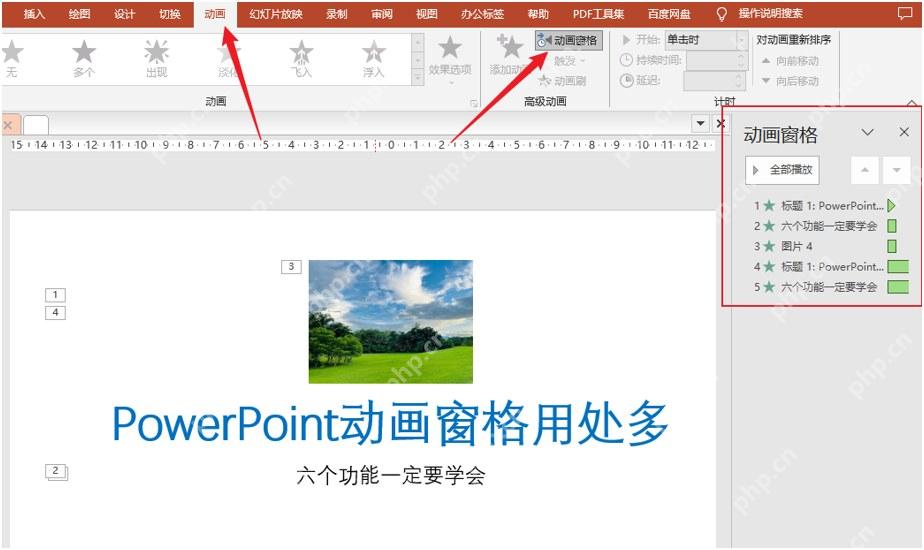Open the 开始 start timing combo box
Screen dimensions: 924x550
(707, 40)
